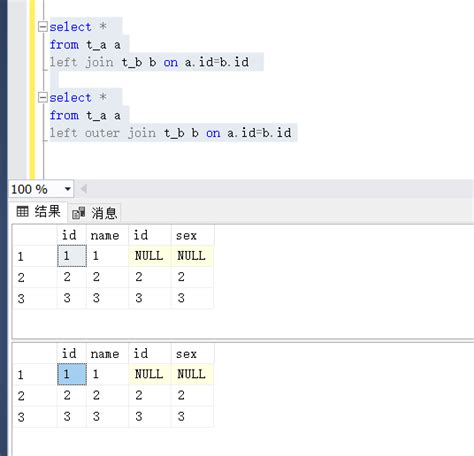The height and width of the screenshot is (456, 474).
Task: Click NULL under second id in second grid
Action: [x=150, y=374]
